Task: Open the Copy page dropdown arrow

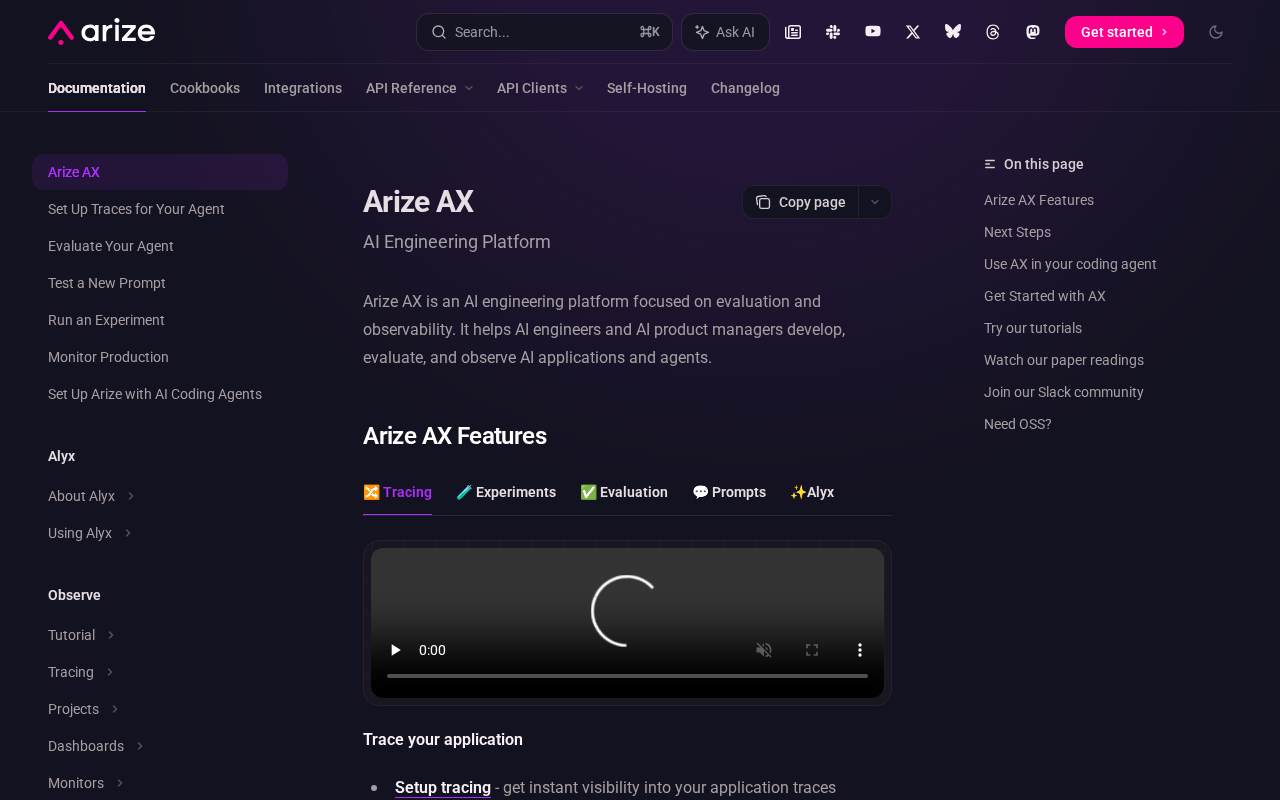Action: pyautogui.click(x=875, y=202)
